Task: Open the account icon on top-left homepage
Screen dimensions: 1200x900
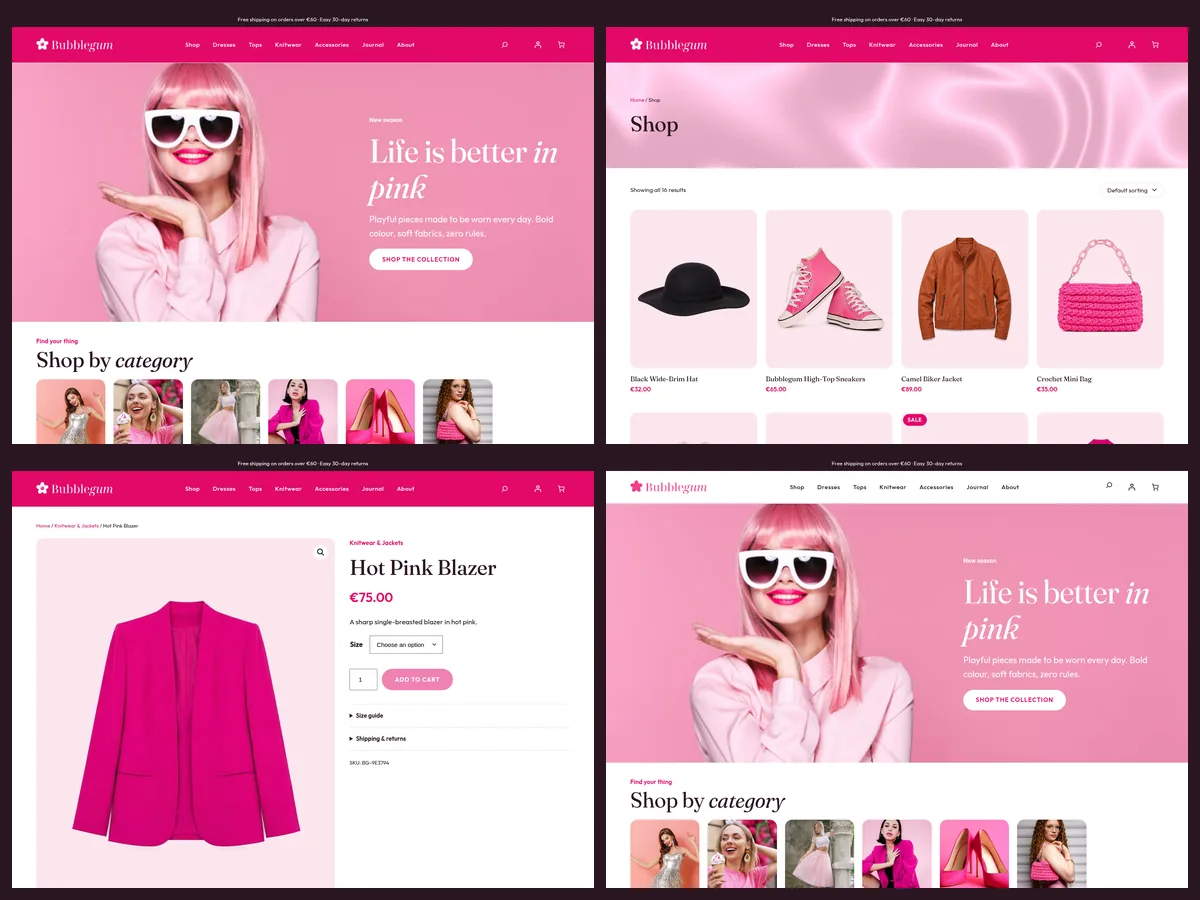Action: (x=537, y=44)
